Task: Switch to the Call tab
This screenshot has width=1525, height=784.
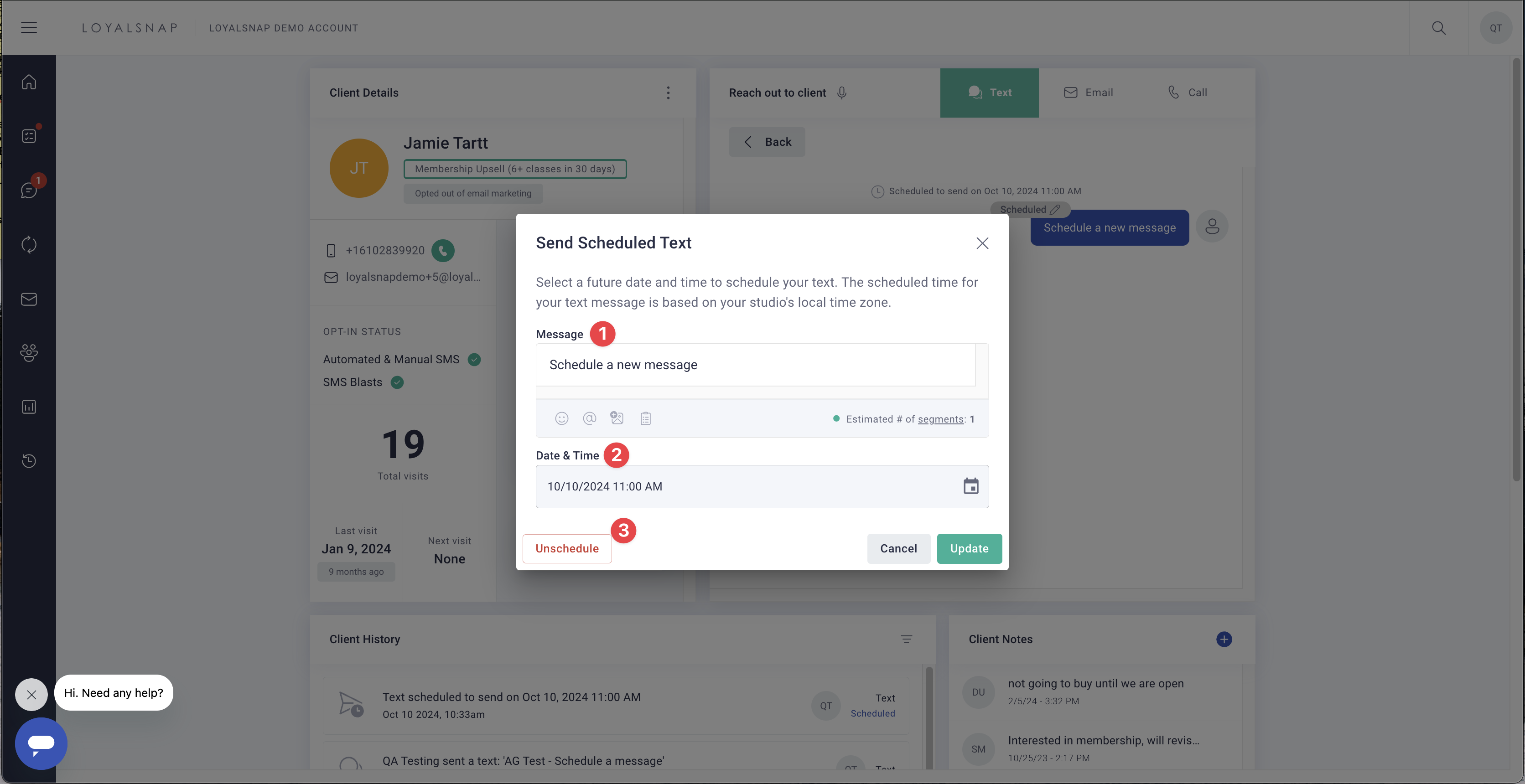Action: point(1187,93)
